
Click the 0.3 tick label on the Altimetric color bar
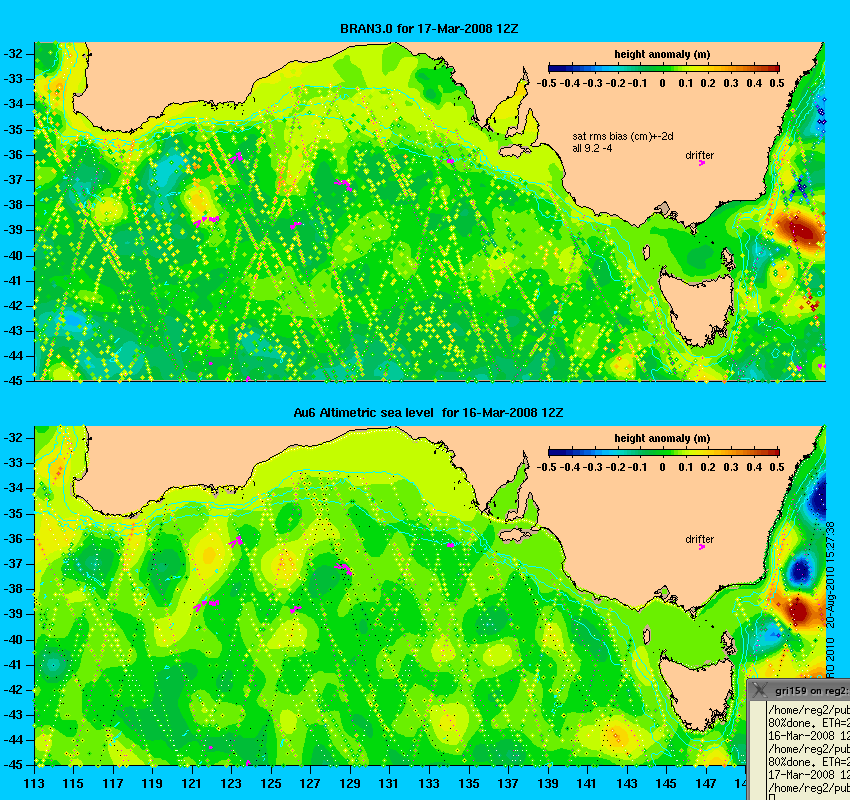pyautogui.click(x=731, y=467)
